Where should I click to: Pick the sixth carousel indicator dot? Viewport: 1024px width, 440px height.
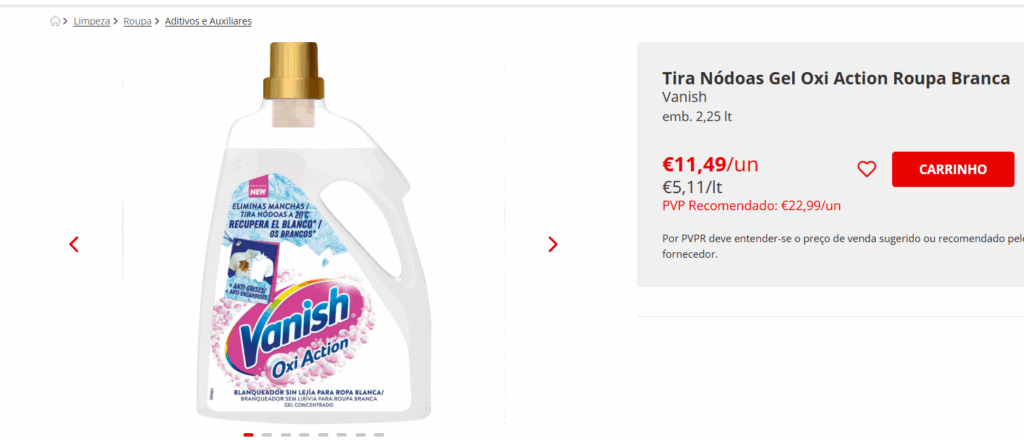[x=342, y=435]
